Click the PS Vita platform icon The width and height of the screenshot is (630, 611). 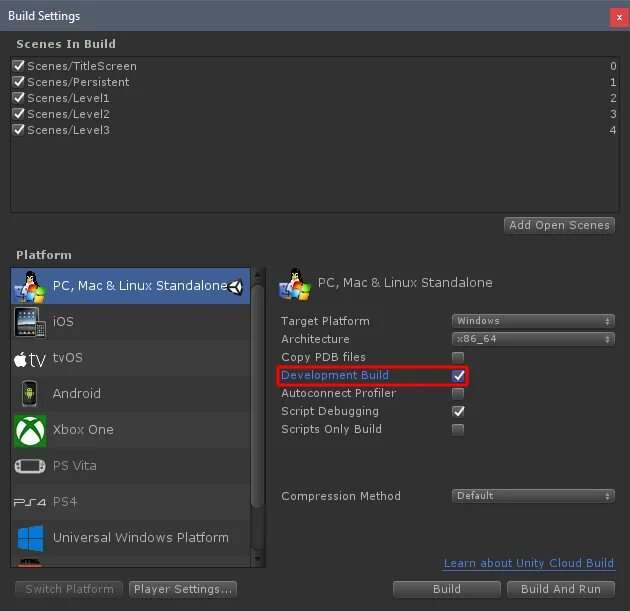pyautogui.click(x=30, y=466)
